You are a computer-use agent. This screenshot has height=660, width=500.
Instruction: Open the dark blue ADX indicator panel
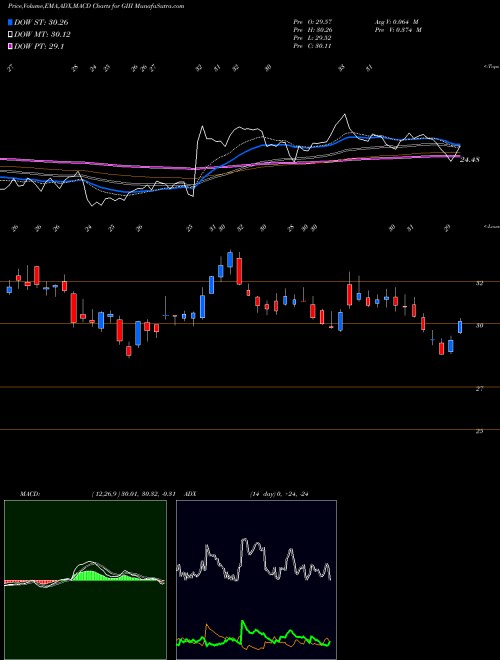click(256, 580)
